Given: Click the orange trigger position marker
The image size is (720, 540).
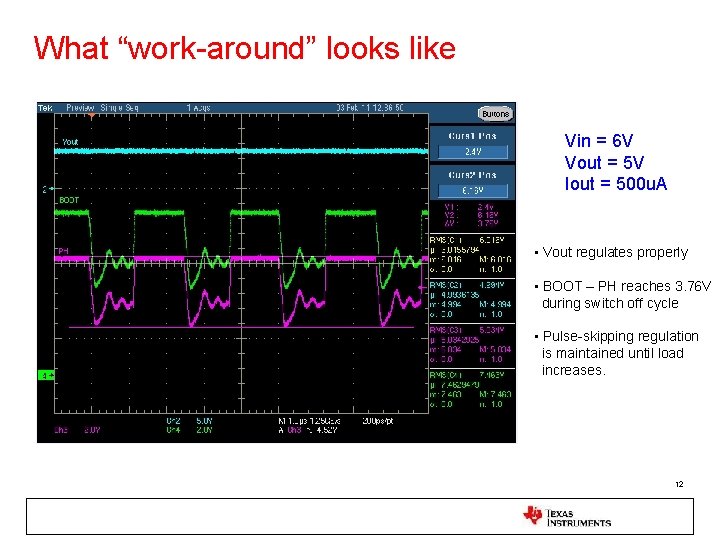Looking at the screenshot, I should [x=92, y=117].
